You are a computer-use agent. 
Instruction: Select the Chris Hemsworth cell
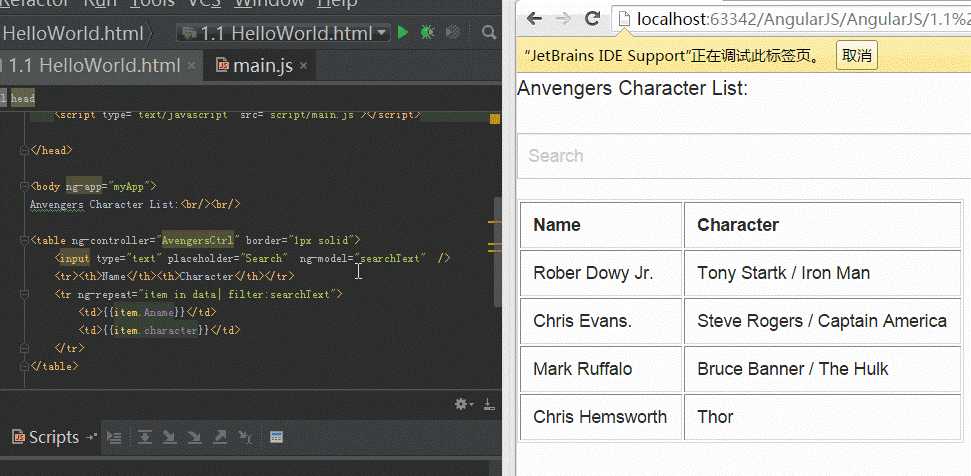click(x=601, y=417)
